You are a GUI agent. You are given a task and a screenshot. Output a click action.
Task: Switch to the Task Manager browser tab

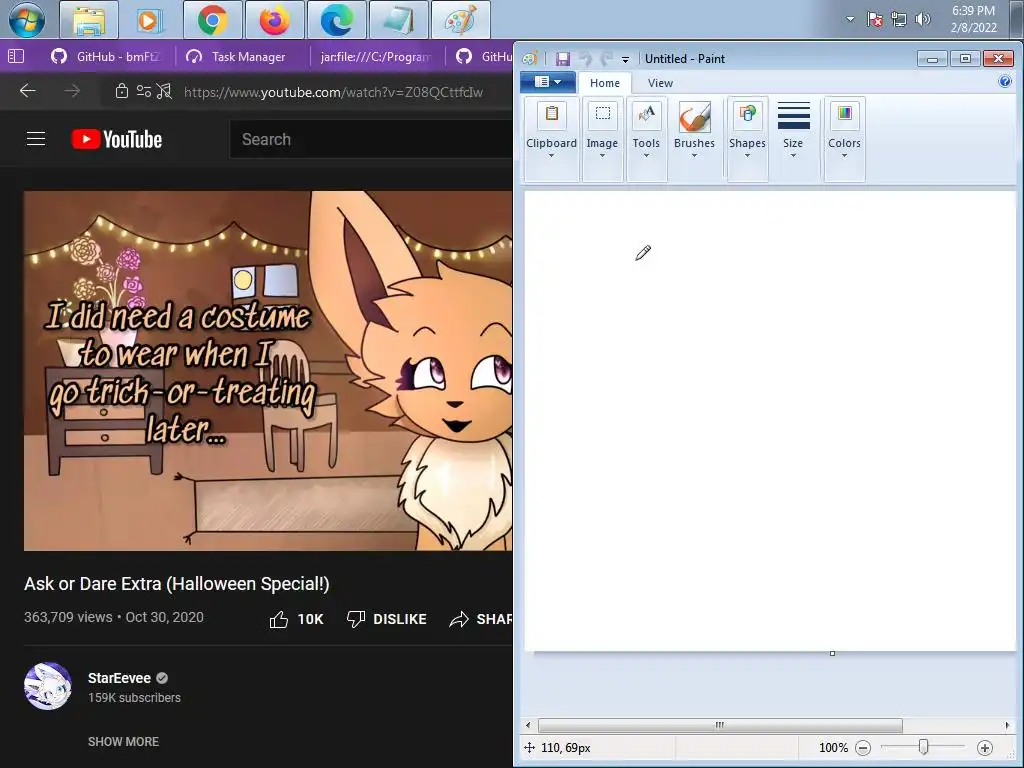[x=236, y=57]
